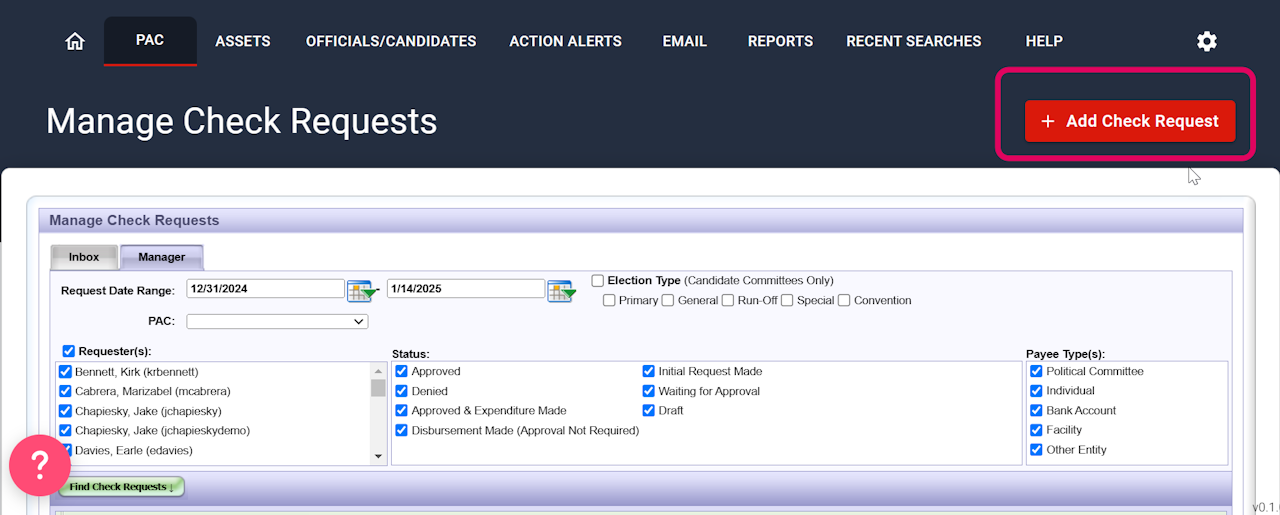Expand the PAC dropdown list

pyautogui.click(x=277, y=322)
